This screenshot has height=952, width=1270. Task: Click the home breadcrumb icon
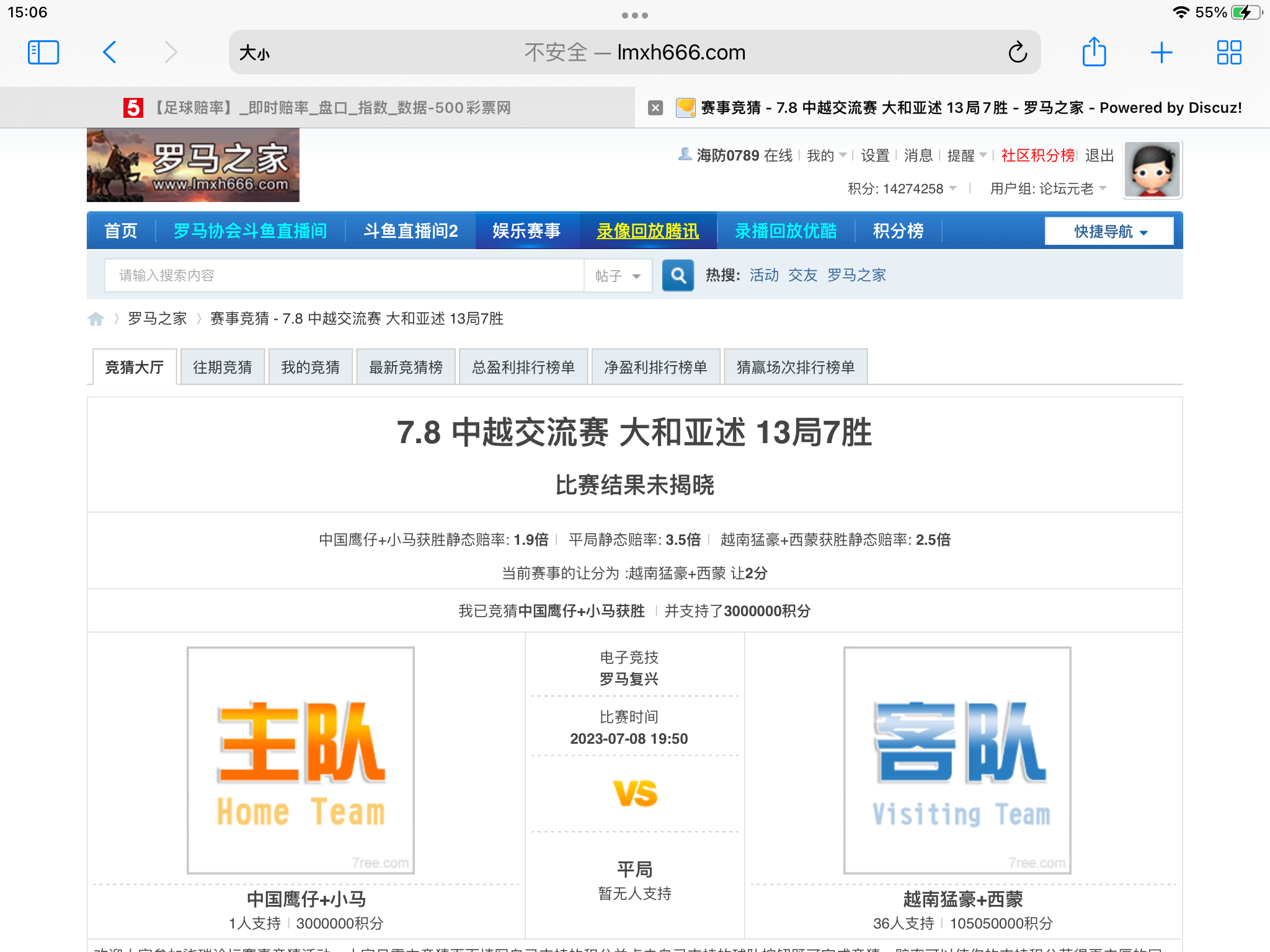click(x=96, y=319)
